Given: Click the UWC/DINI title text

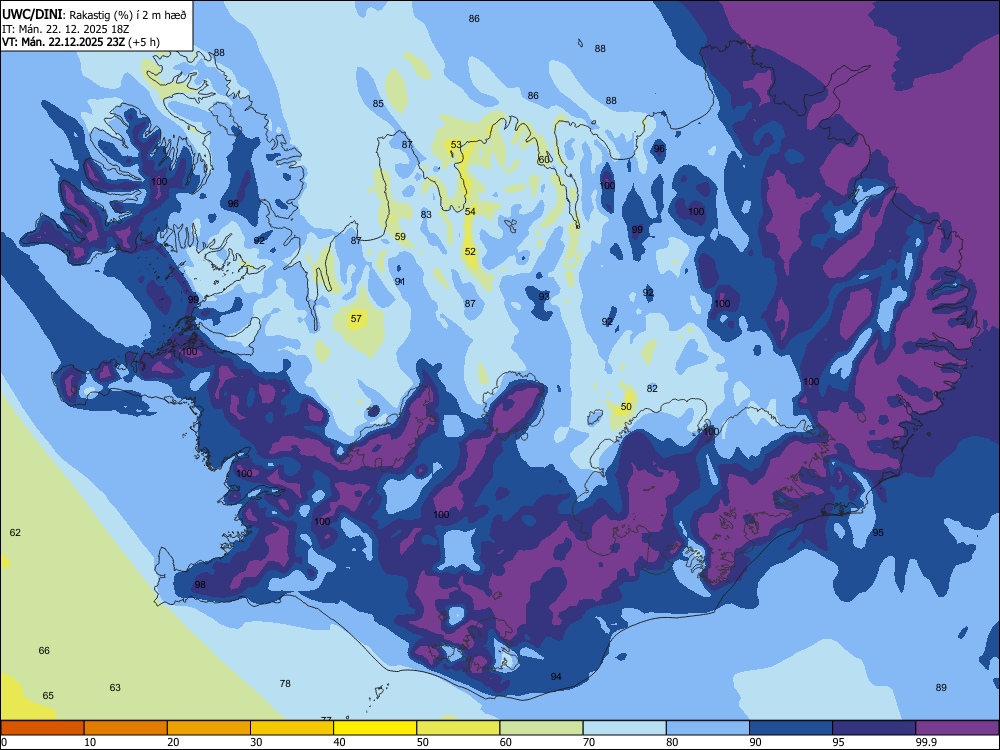Looking at the screenshot, I should pos(33,14).
